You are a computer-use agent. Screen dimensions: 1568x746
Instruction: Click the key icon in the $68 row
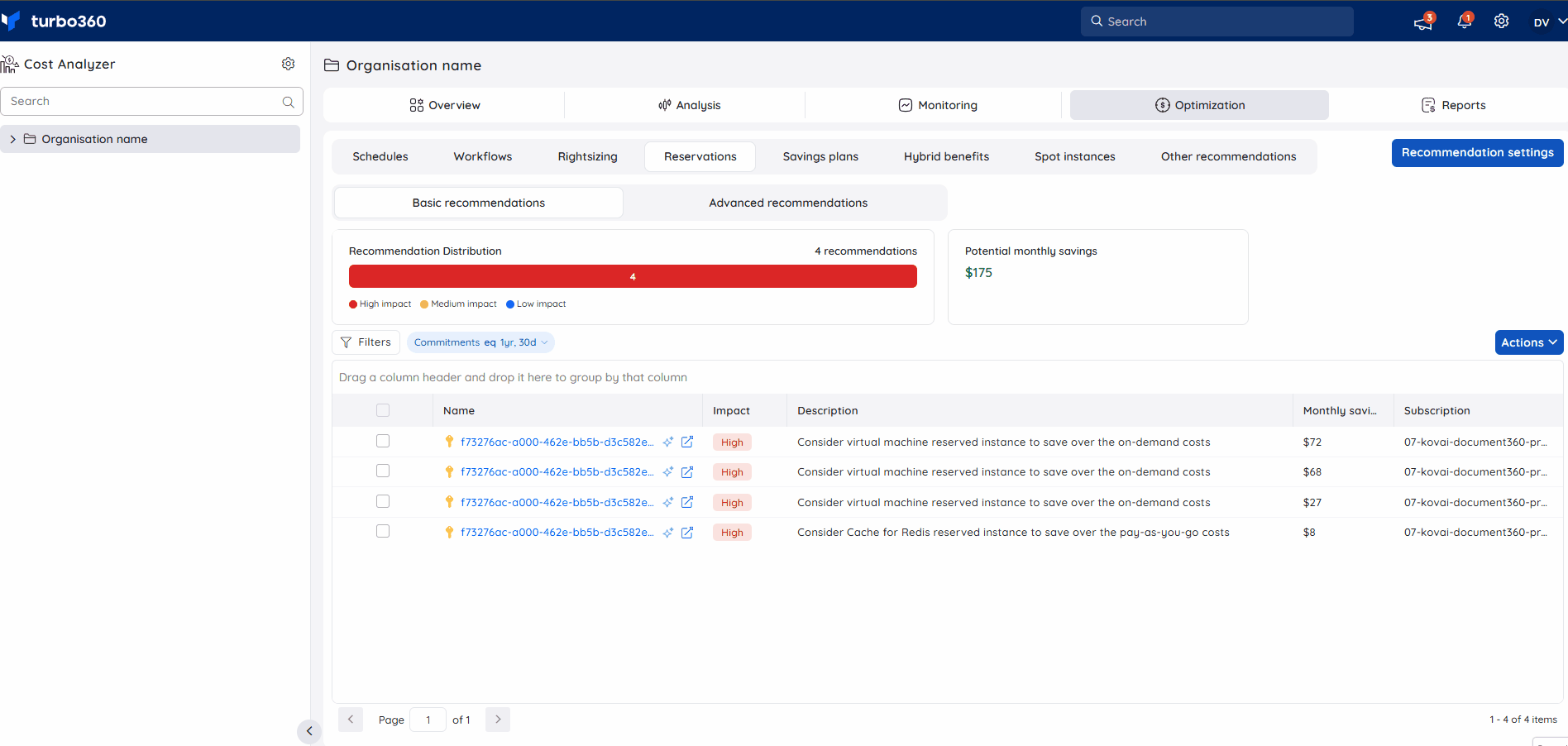449,472
